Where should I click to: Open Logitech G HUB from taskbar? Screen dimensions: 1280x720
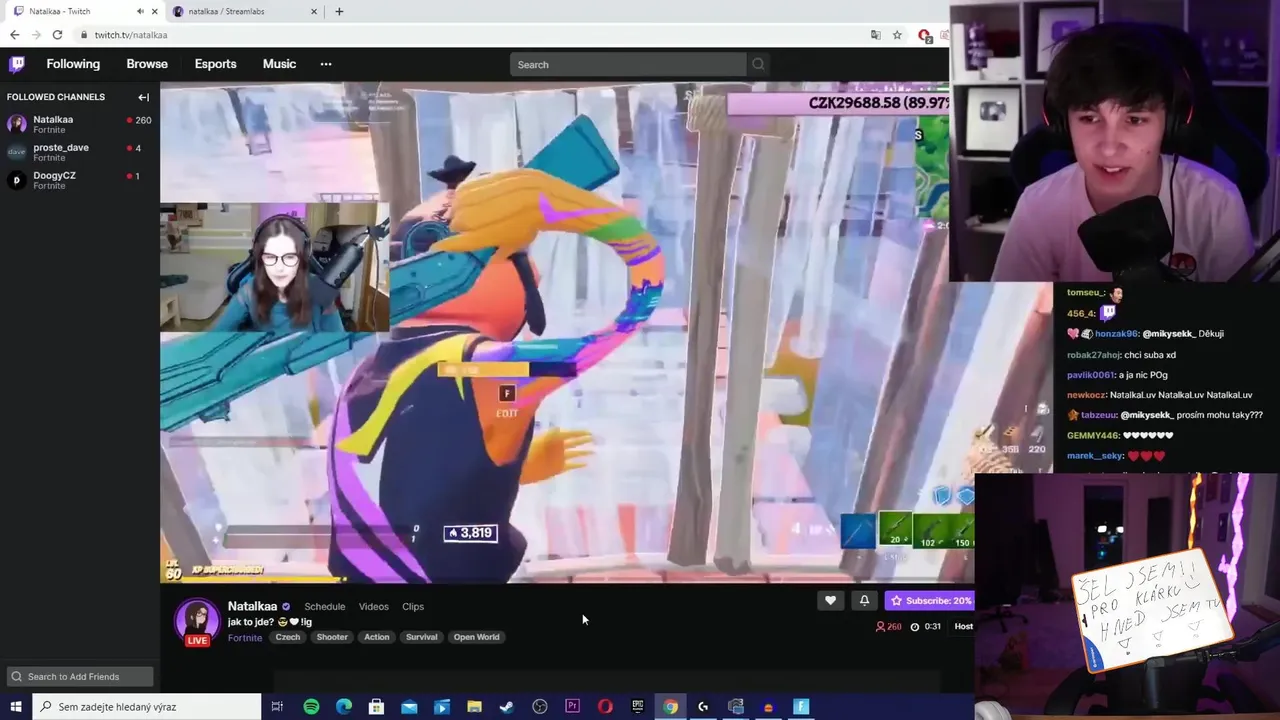(703, 706)
